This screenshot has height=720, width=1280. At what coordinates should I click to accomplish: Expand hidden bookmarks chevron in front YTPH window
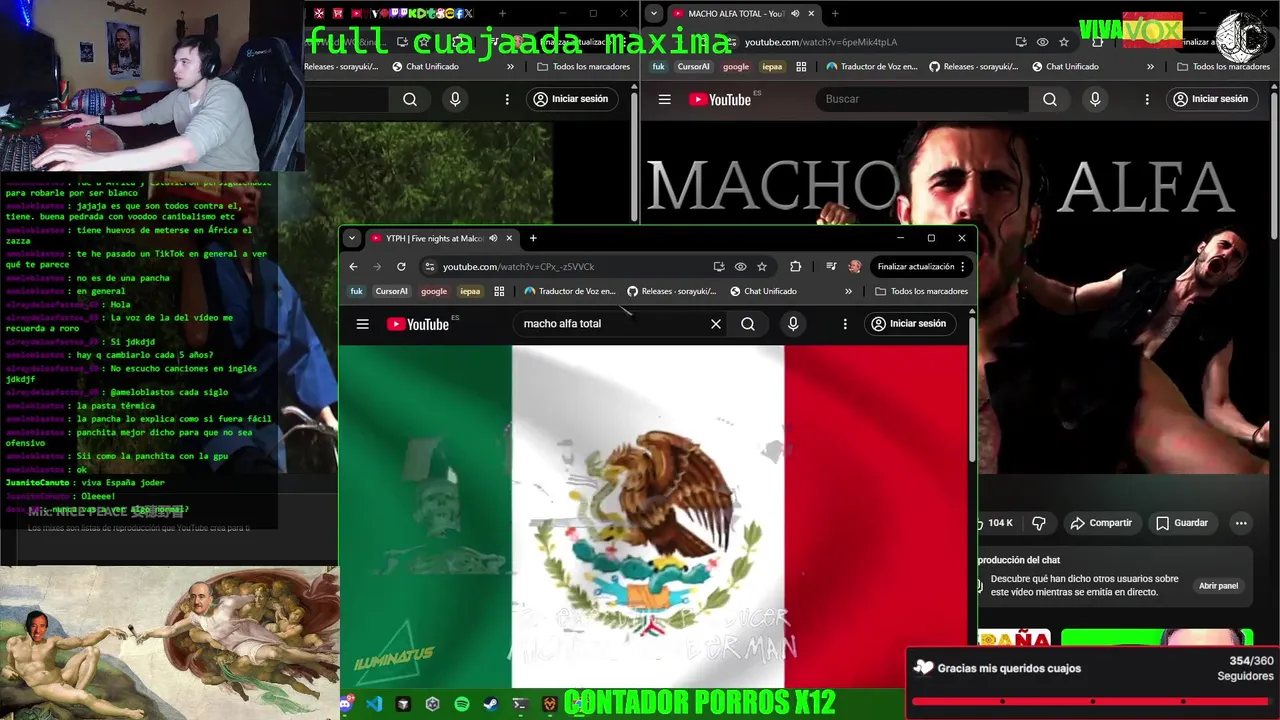(x=848, y=292)
